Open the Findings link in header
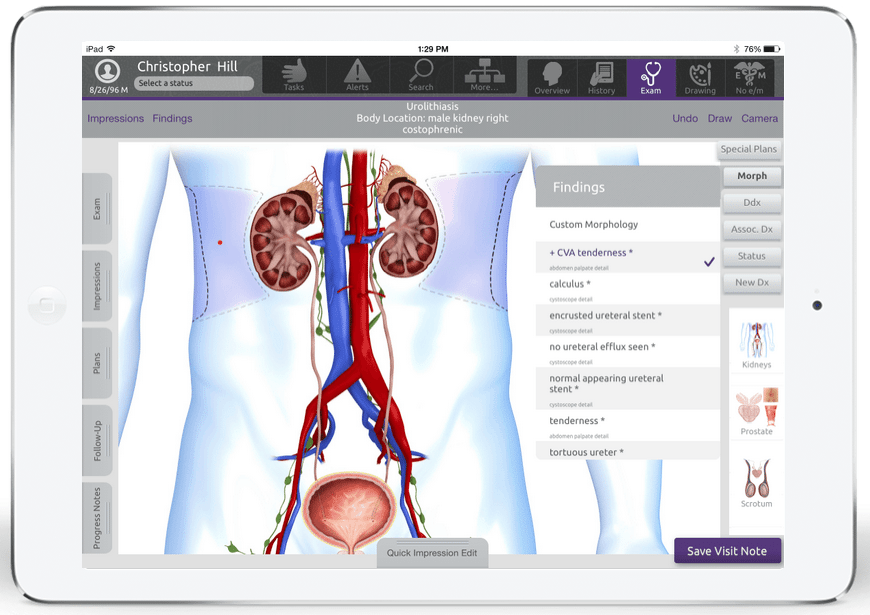Viewport: 870px width, 615px height. [173, 118]
